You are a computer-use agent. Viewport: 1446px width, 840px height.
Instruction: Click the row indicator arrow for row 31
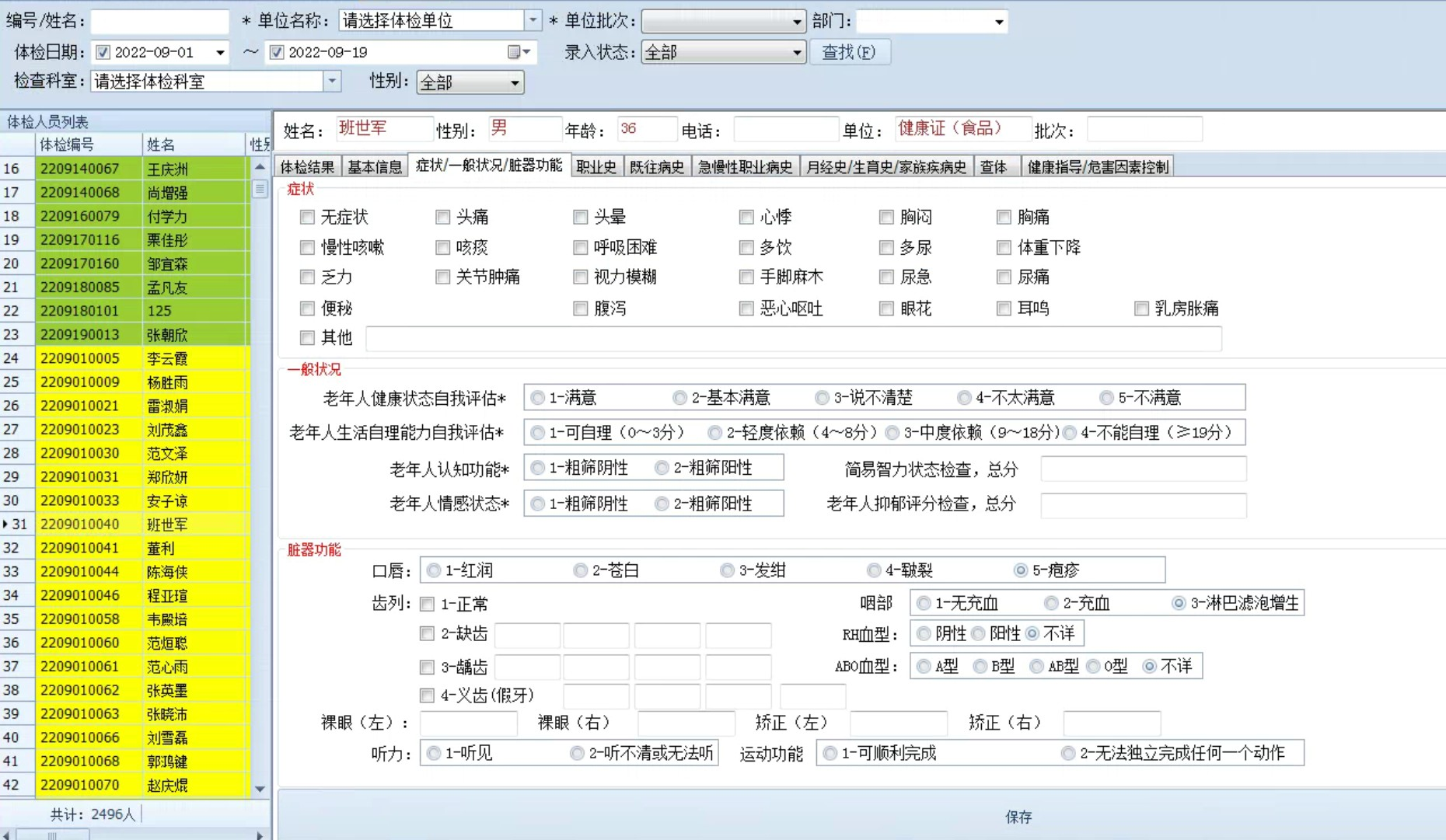point(6,525)
